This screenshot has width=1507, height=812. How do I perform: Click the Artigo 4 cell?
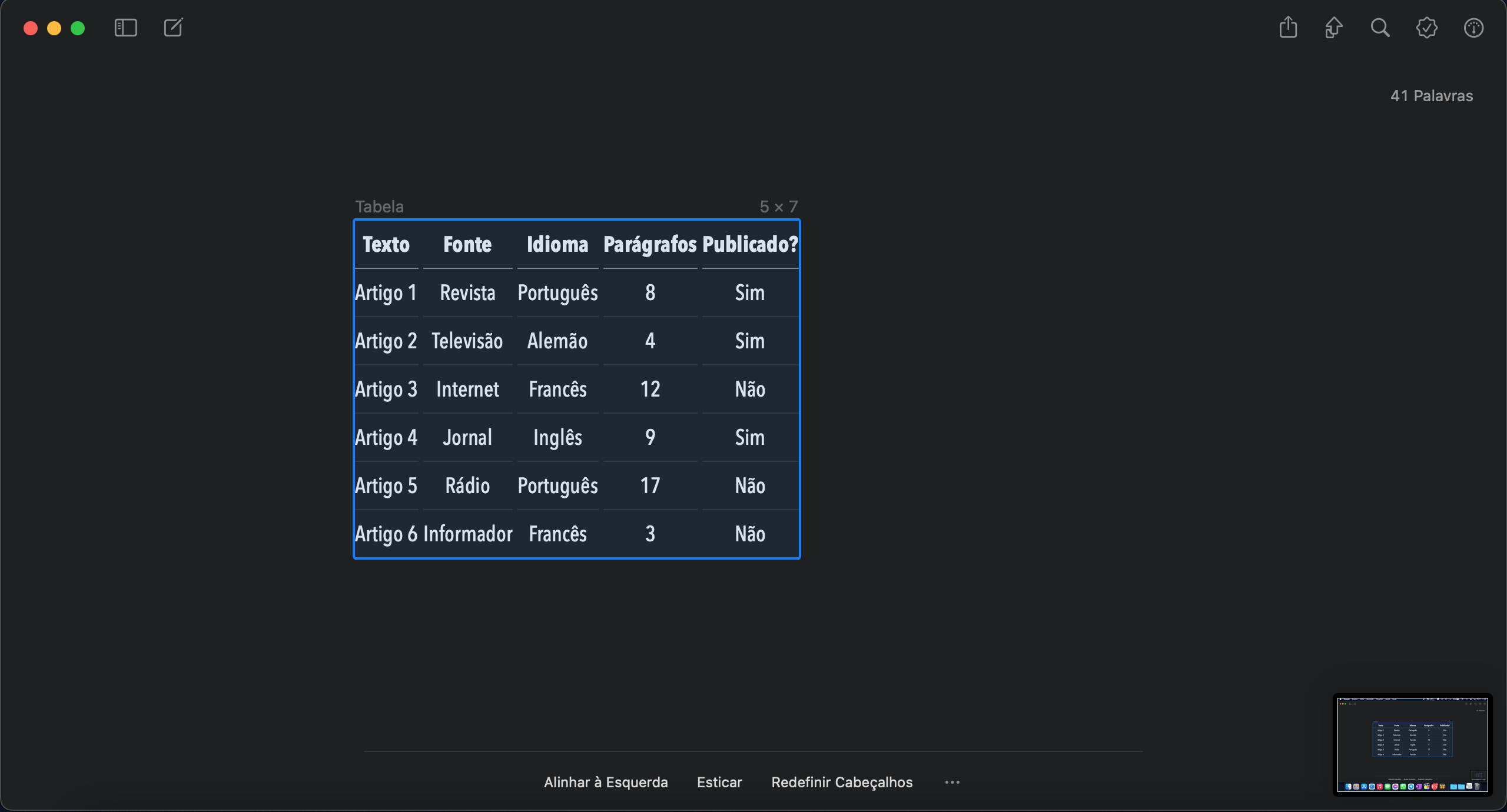click(386, 437)
